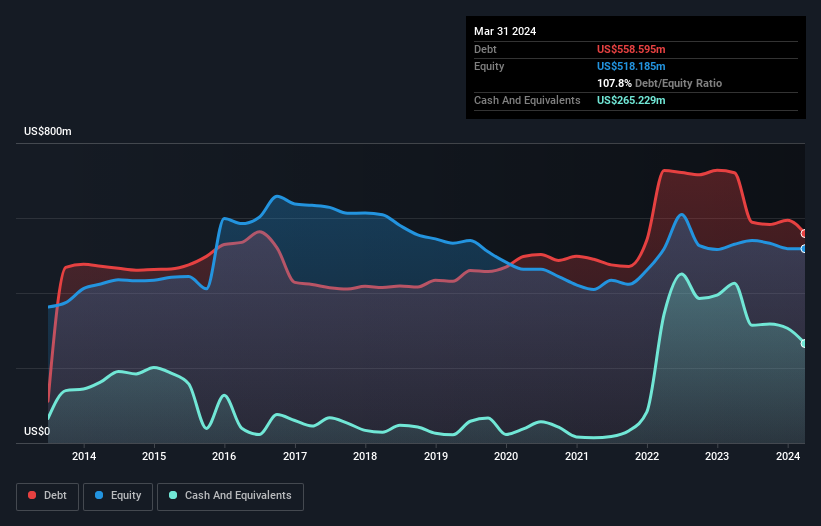Select the 2015 x-axis label
Screen dimensions: 821x526
coord(154,456)
